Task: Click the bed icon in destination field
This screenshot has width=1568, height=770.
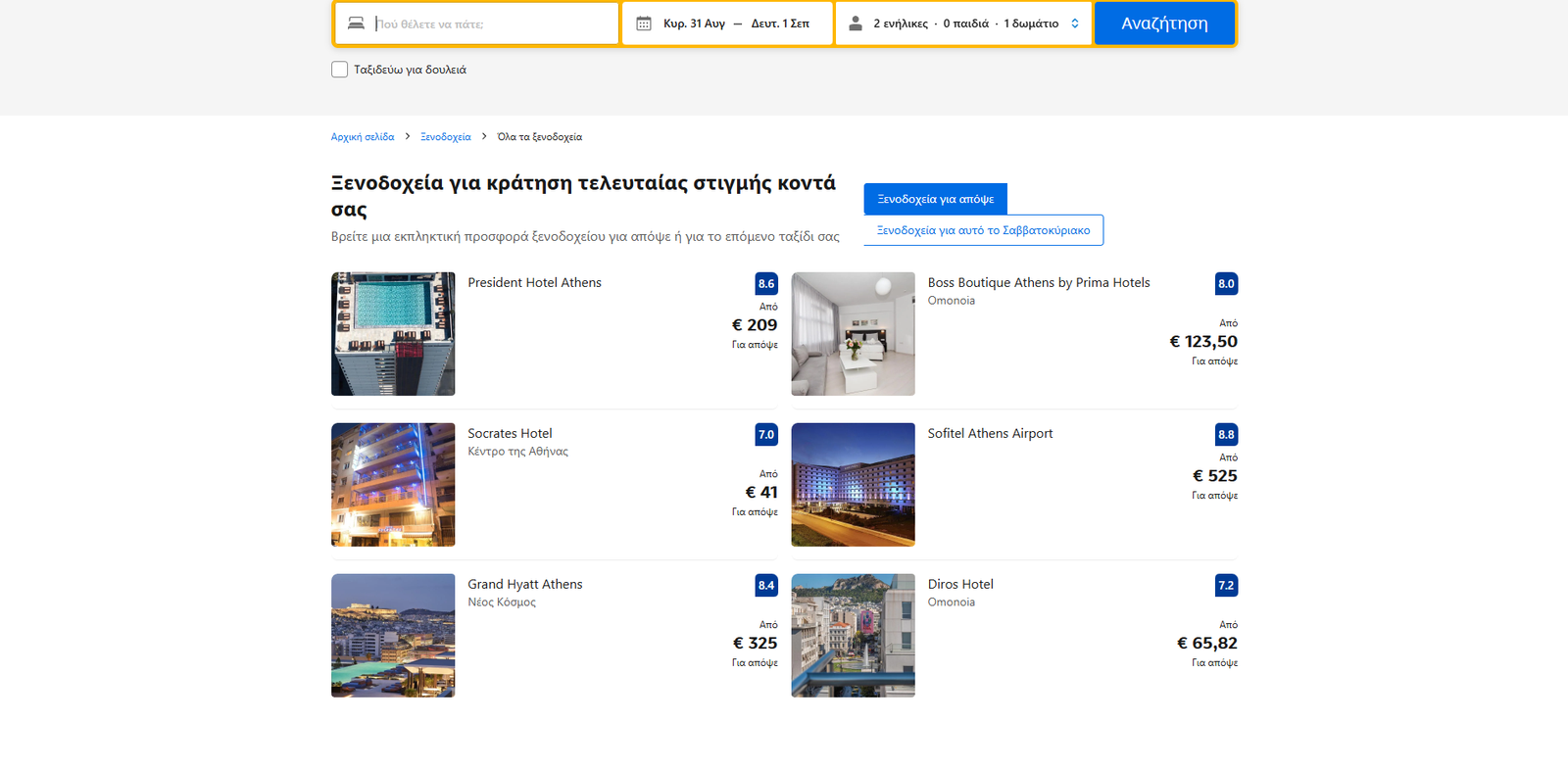Action: coord(356,24)
